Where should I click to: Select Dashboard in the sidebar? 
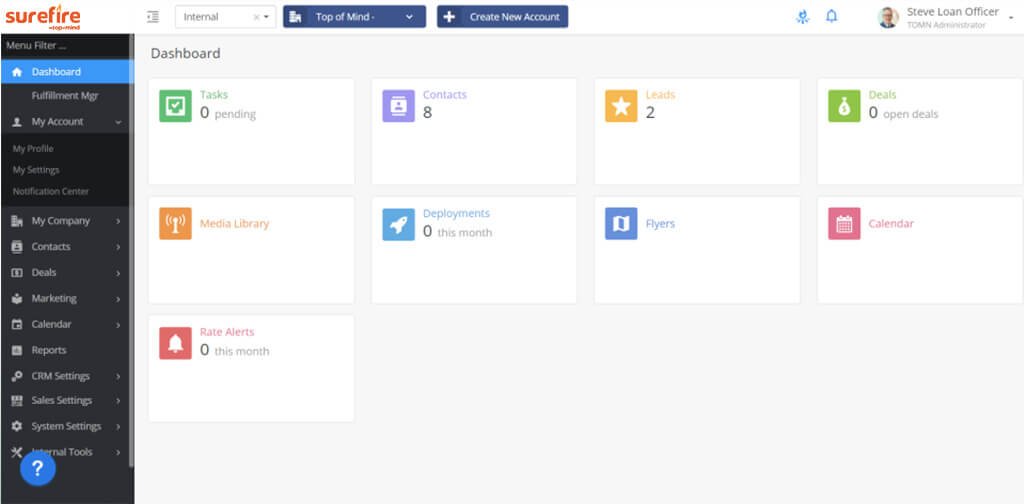[x=65, y=72]
